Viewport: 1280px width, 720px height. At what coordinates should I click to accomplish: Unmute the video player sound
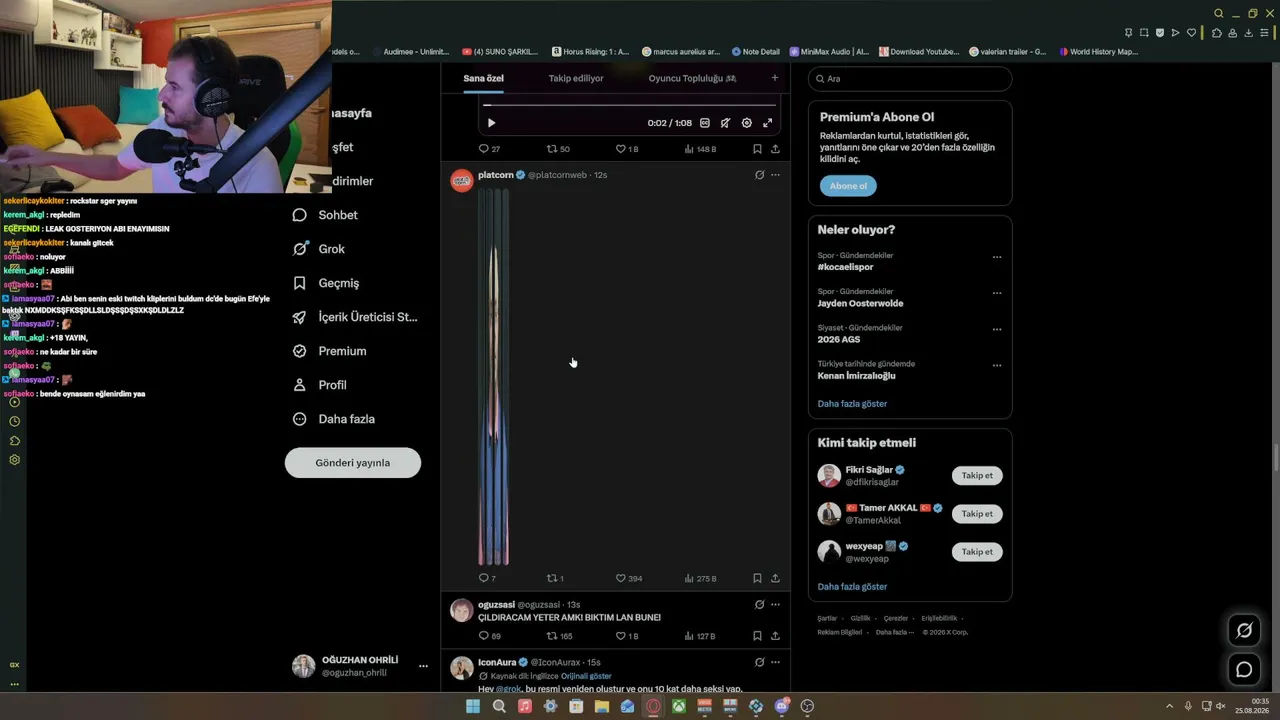click(x=725, y=123)
